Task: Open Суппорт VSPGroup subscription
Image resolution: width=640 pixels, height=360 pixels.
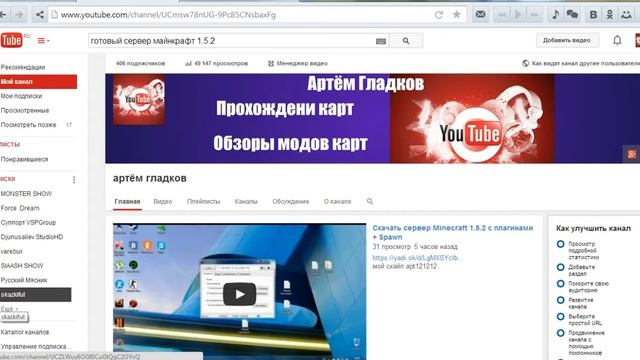Action: 28,222
